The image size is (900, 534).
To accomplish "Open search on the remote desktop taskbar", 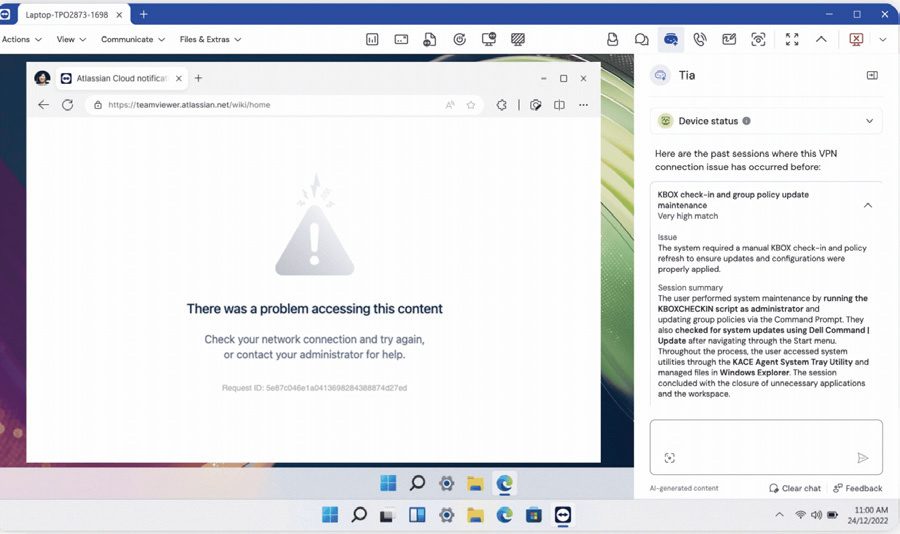I will 417,483.
